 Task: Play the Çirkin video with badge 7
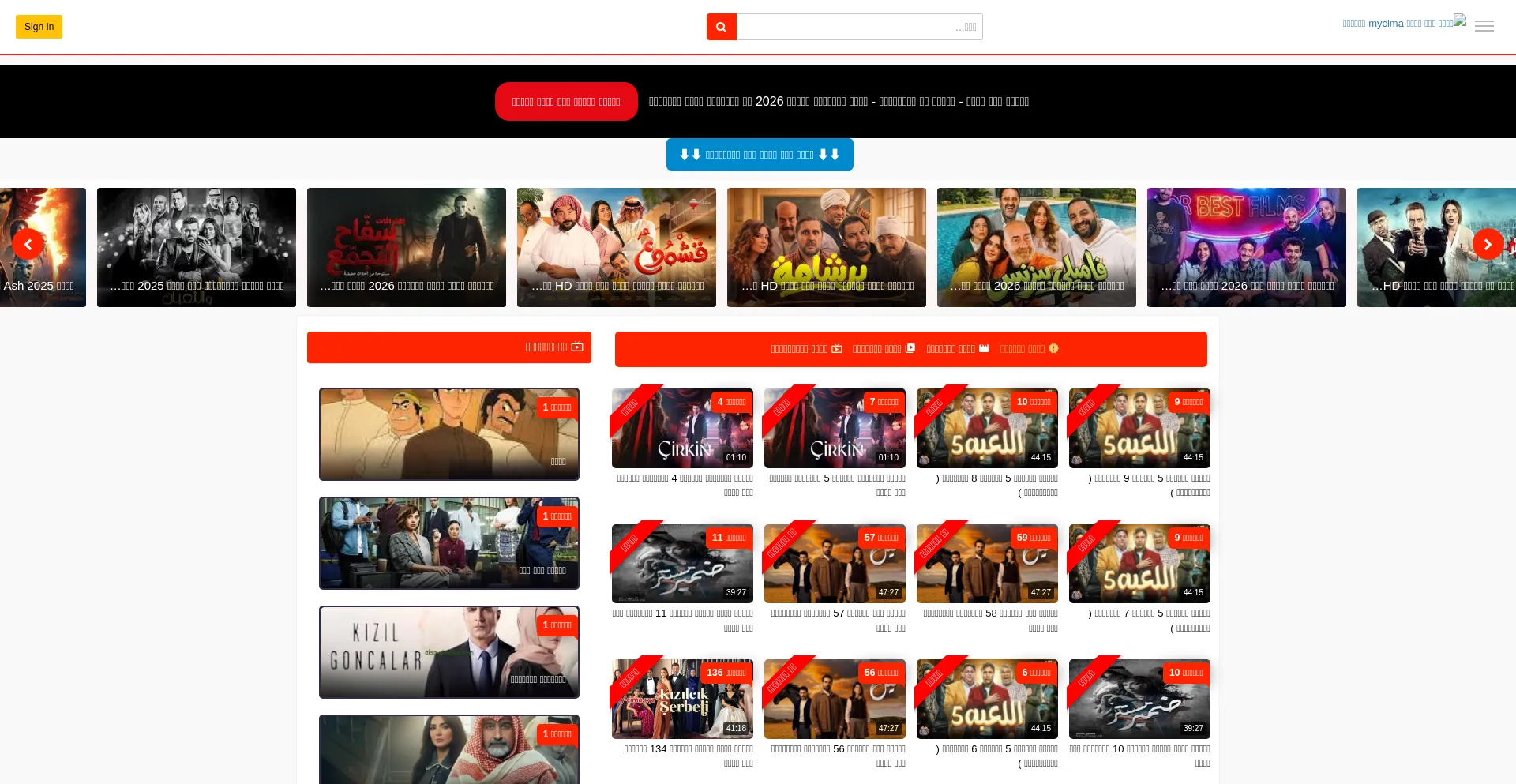click(835, 428)
